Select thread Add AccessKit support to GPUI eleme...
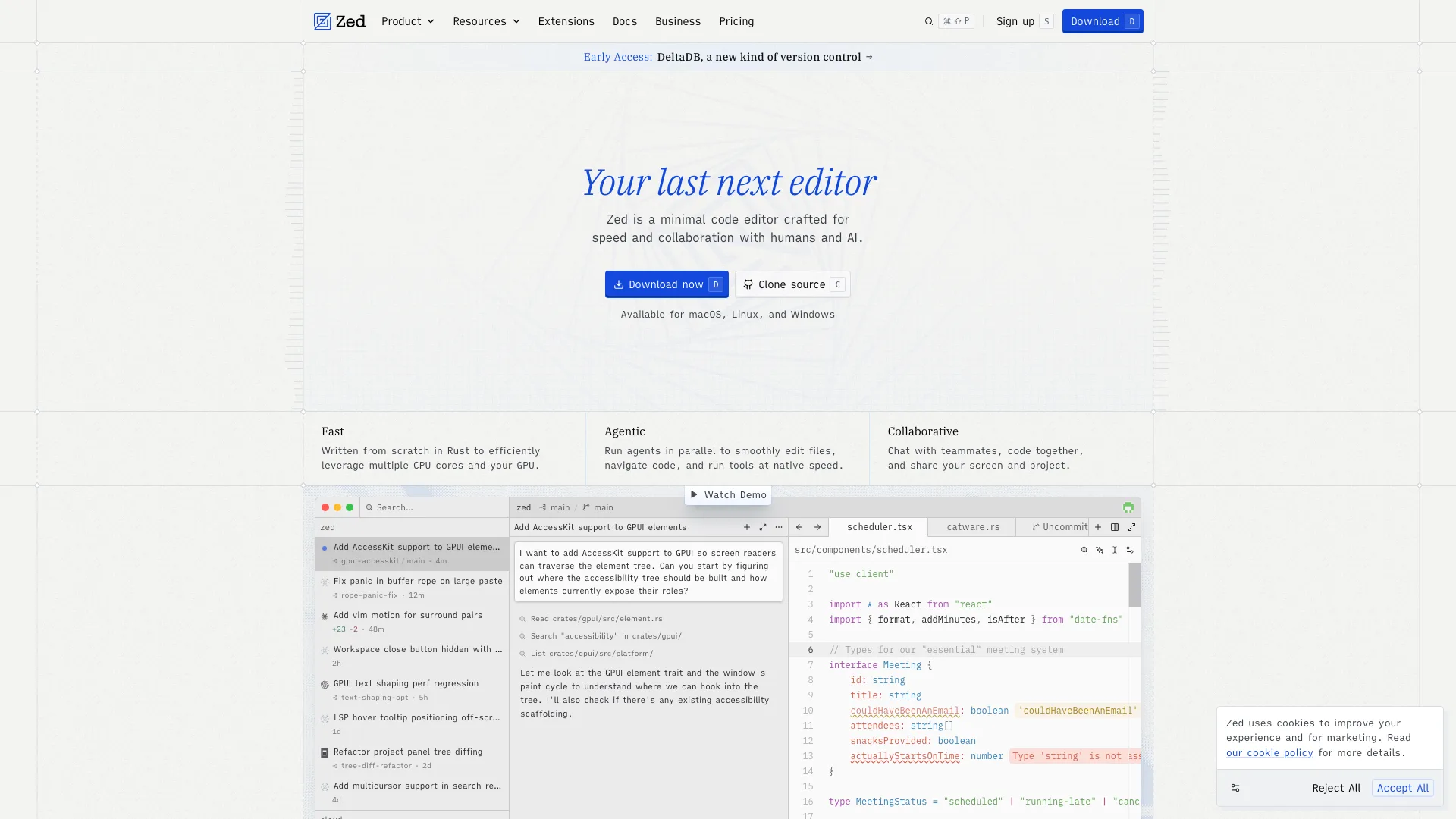Viewport: 1456px width, 819px height. [412, 554]
